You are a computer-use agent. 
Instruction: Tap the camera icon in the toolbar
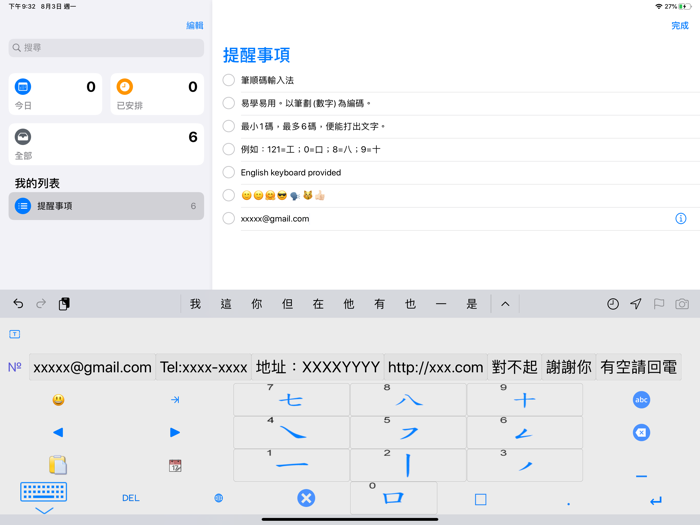682,304
